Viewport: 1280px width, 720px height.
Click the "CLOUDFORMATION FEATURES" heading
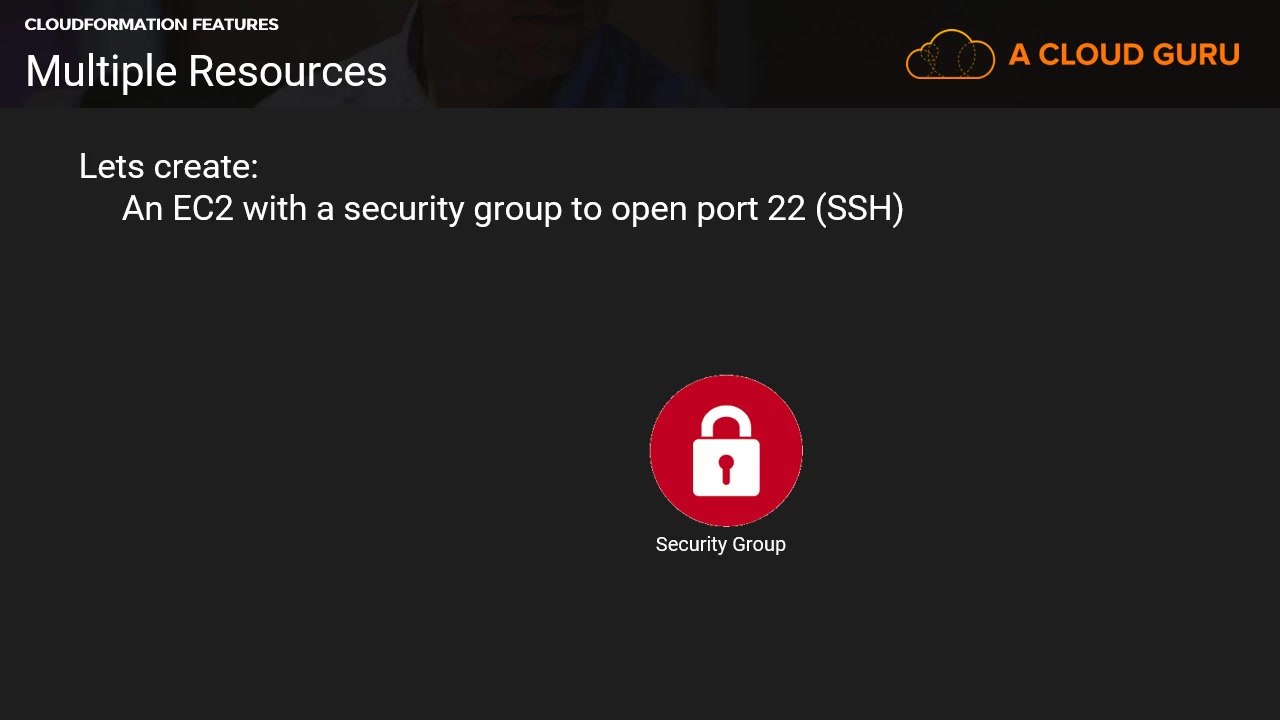tap(151, 24)
